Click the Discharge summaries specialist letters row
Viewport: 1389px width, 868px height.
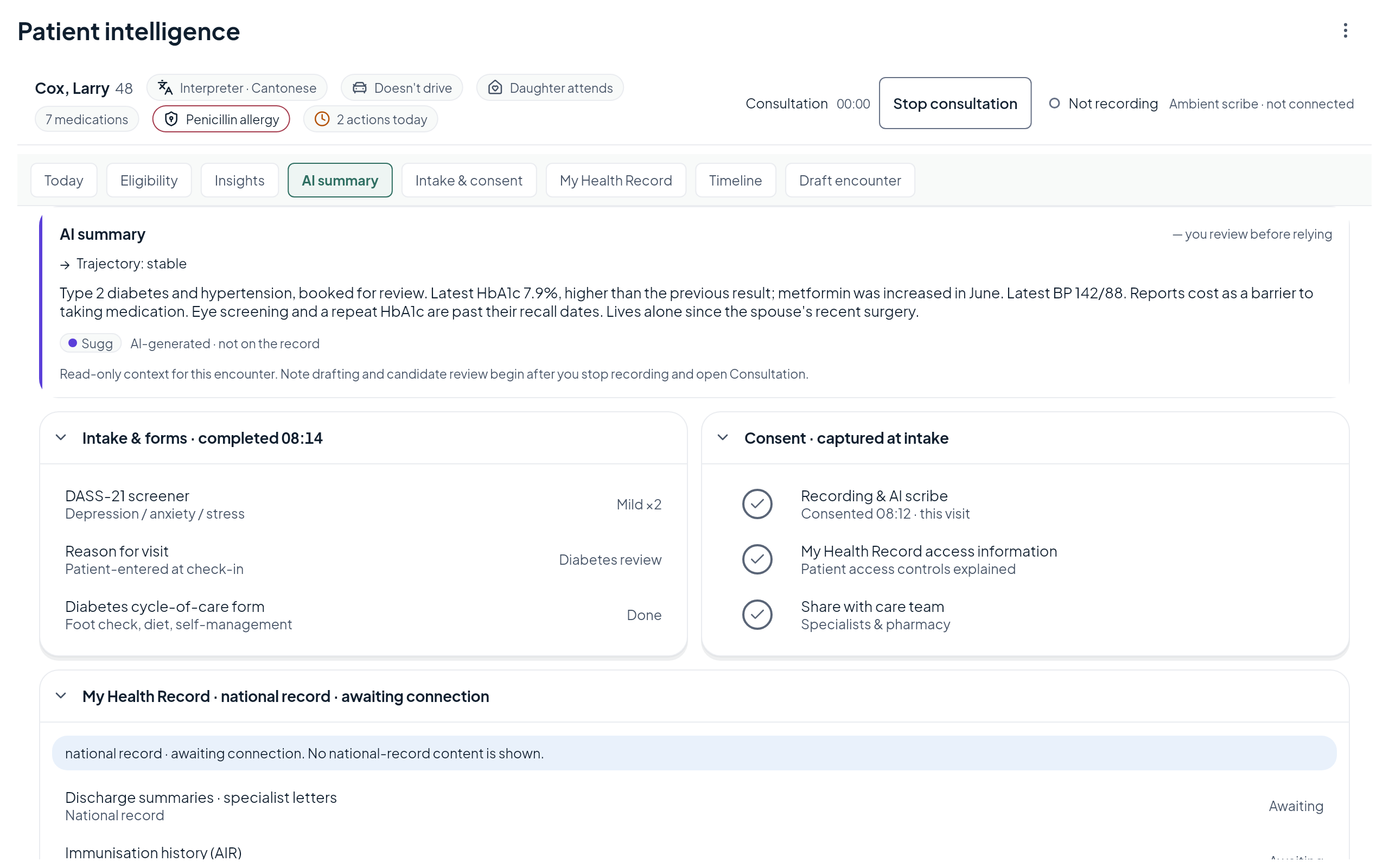coord(694,806)
